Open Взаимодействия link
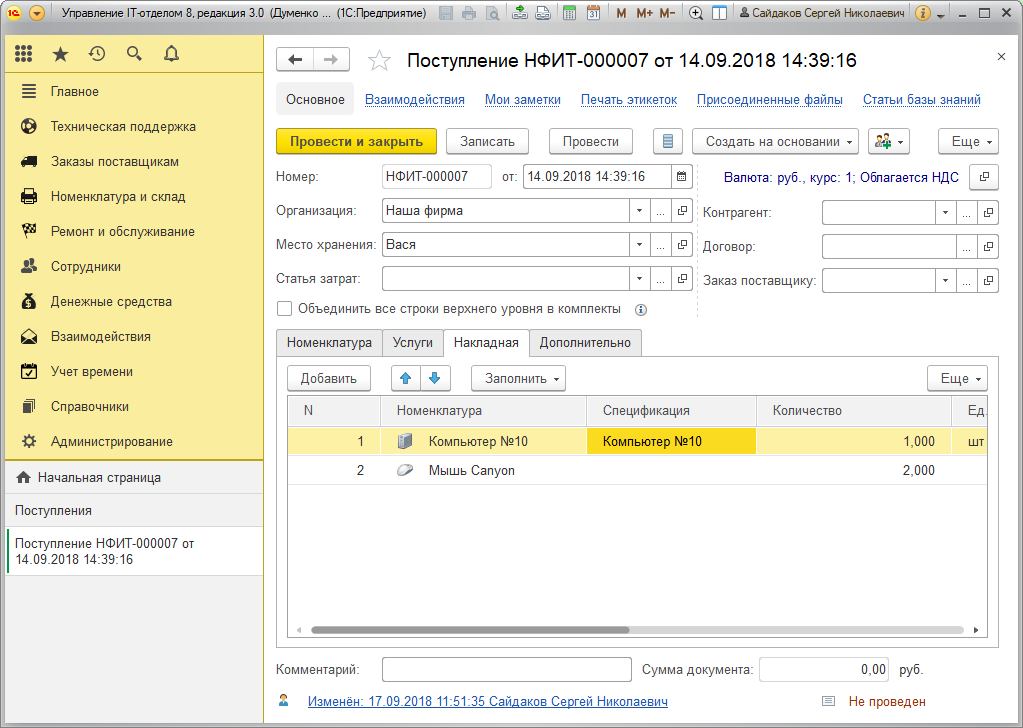The width and height of the screenshot is (1023, 728). [415, 100]
